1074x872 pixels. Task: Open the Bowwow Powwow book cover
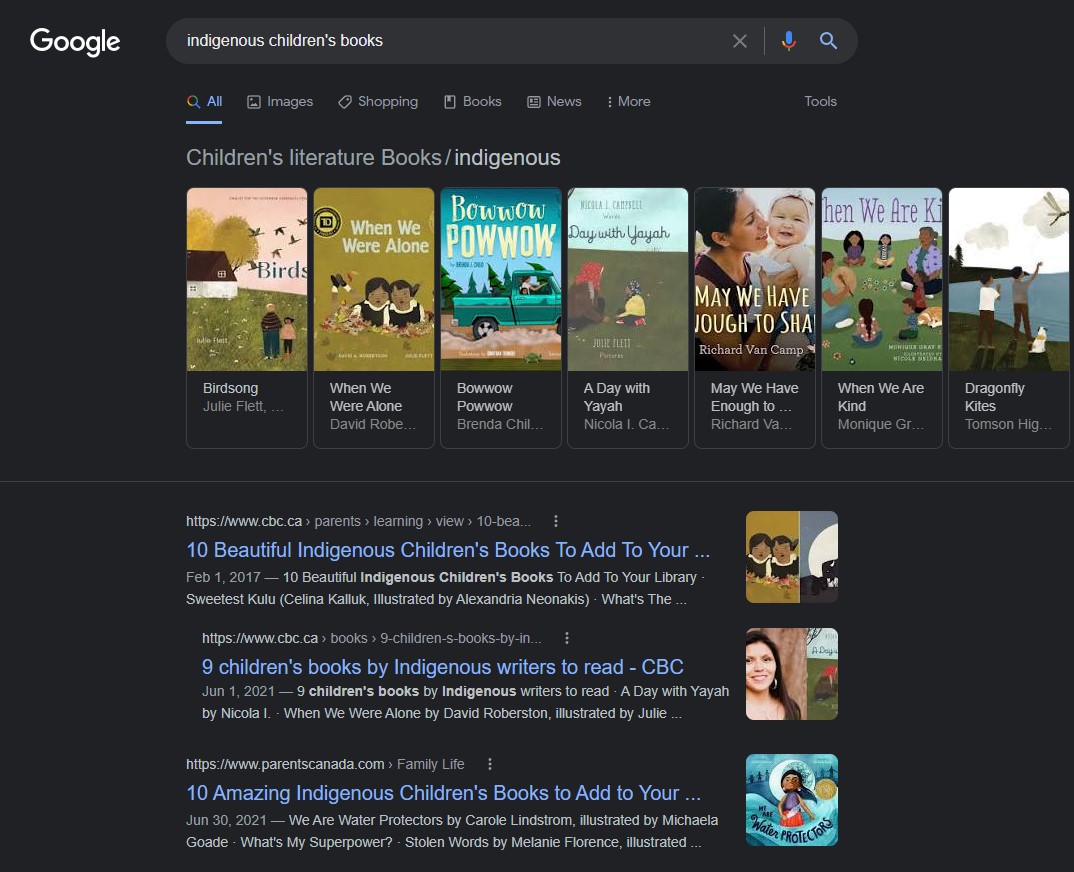pyautogui.click(x=501, y=279)
